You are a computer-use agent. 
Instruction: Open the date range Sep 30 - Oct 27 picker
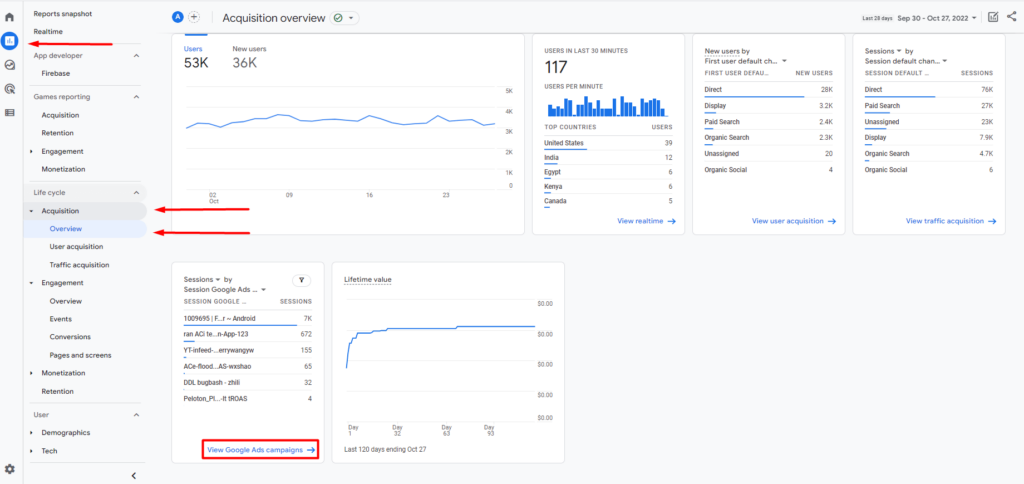937,18
